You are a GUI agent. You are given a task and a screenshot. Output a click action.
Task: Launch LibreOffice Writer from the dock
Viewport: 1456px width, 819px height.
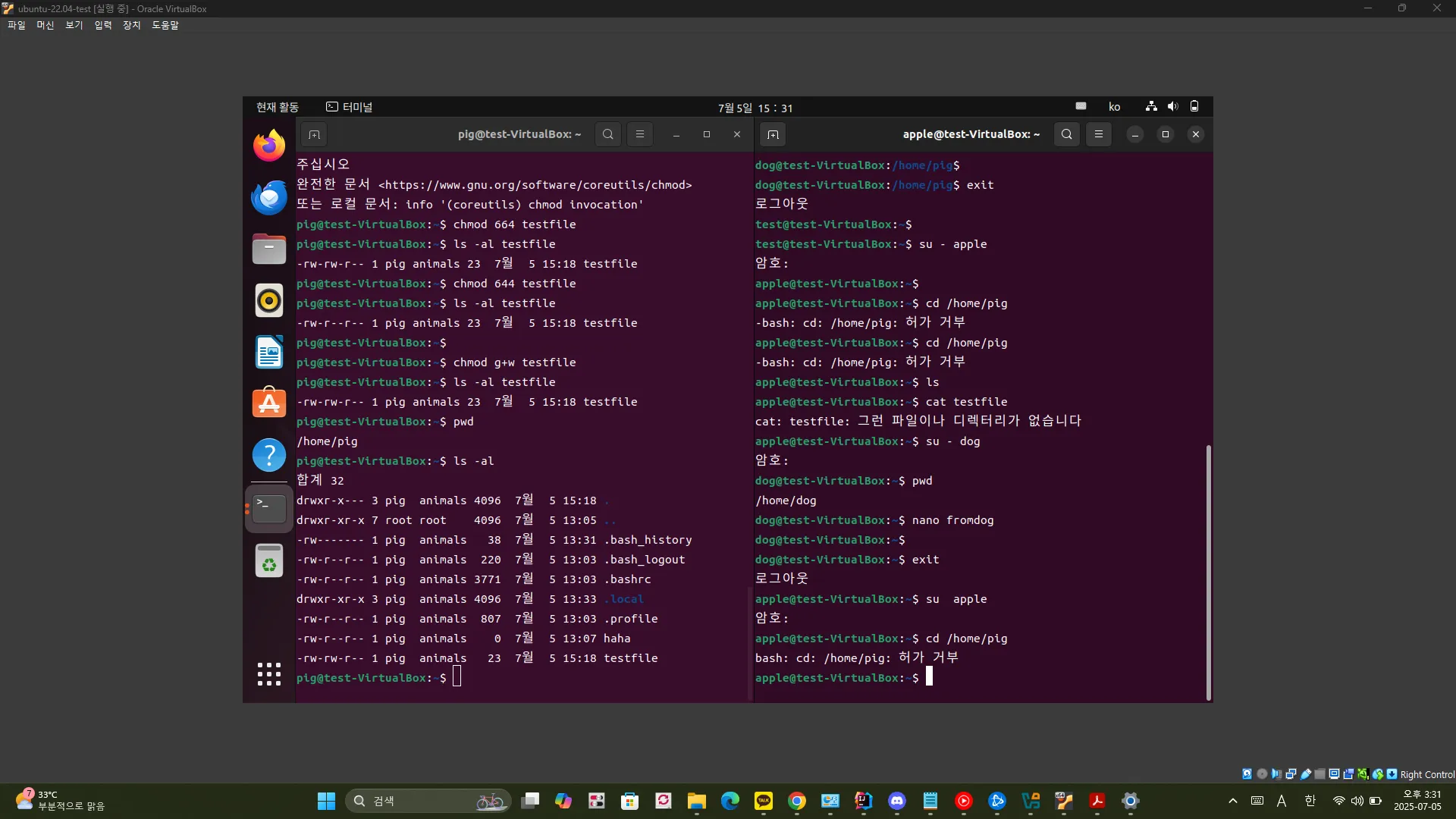tap(269, 352)
